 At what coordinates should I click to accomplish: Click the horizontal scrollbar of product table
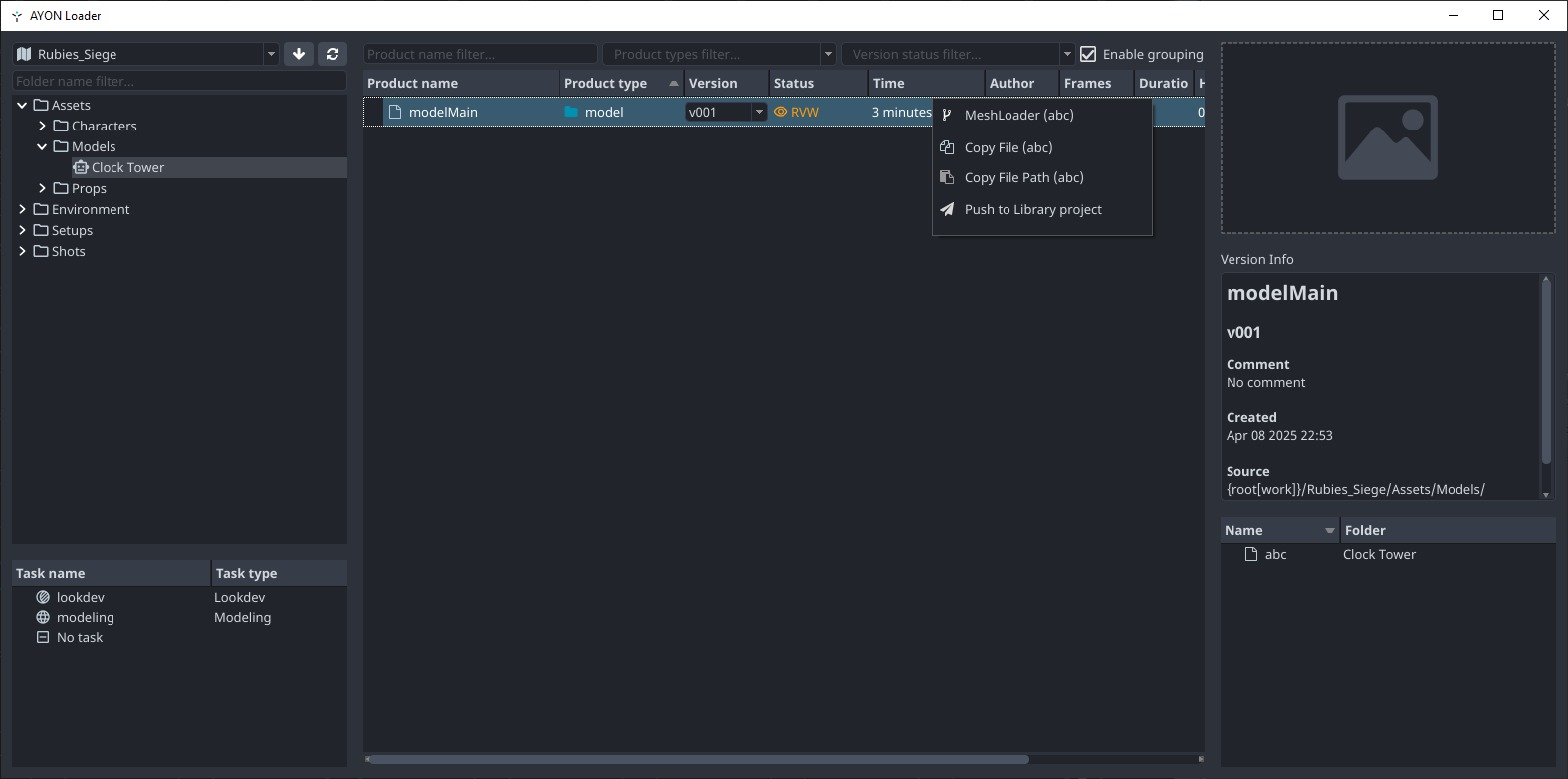(700, 759)
